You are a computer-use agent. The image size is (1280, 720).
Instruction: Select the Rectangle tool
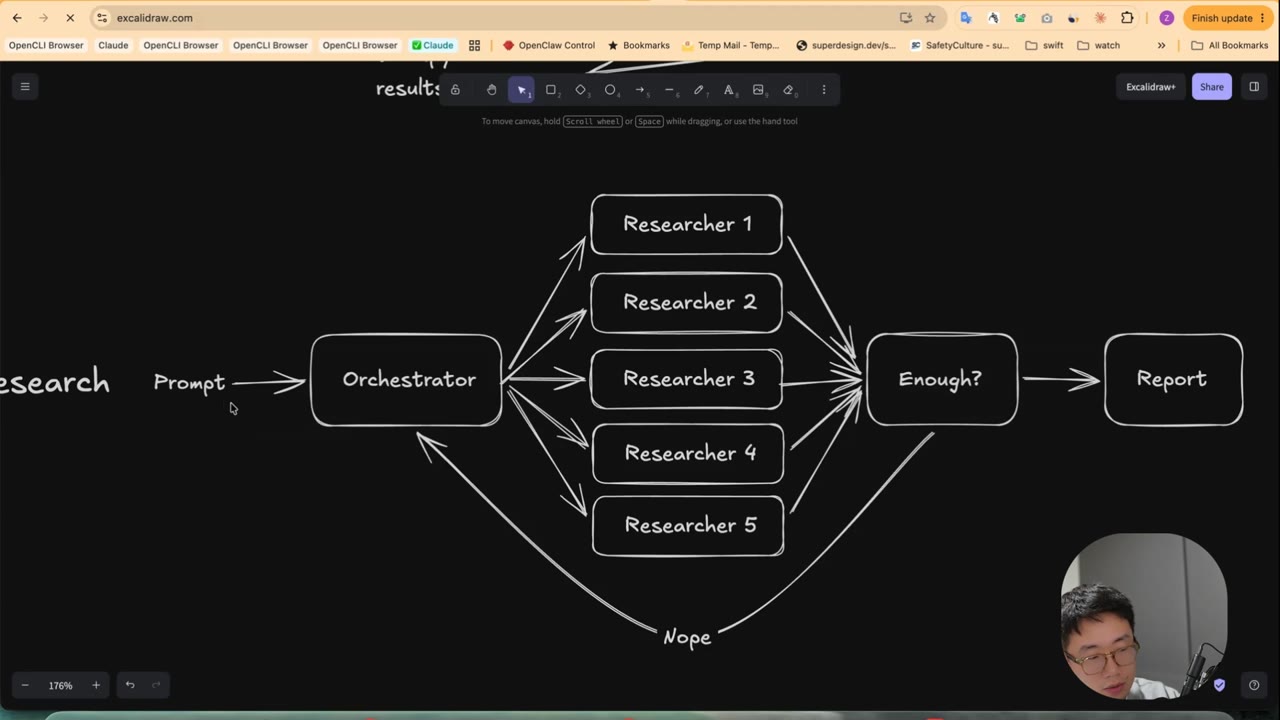pyautogui.click(x=551, y=90)
